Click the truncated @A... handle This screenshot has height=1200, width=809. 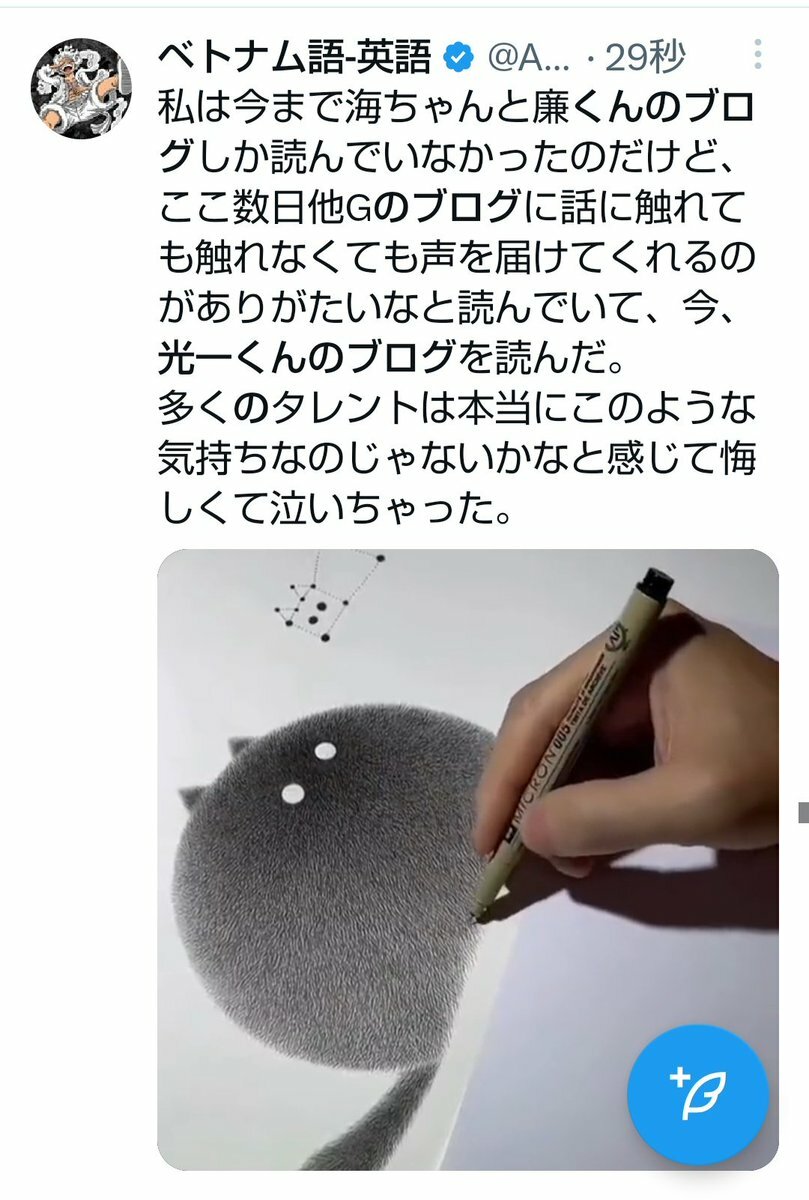pos(528,60)
